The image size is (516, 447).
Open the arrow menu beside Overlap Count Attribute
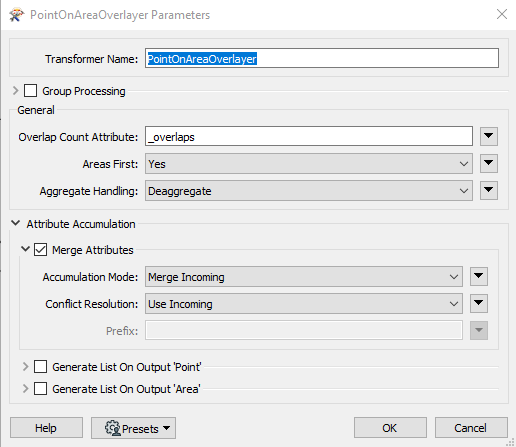(489, 136)
